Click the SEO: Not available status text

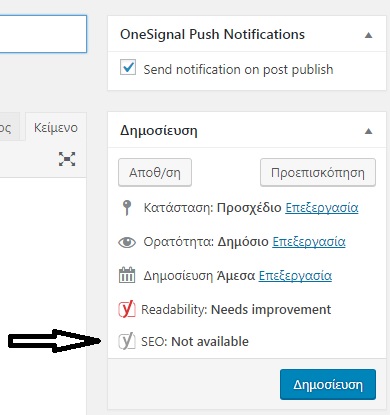click(195, 342)
